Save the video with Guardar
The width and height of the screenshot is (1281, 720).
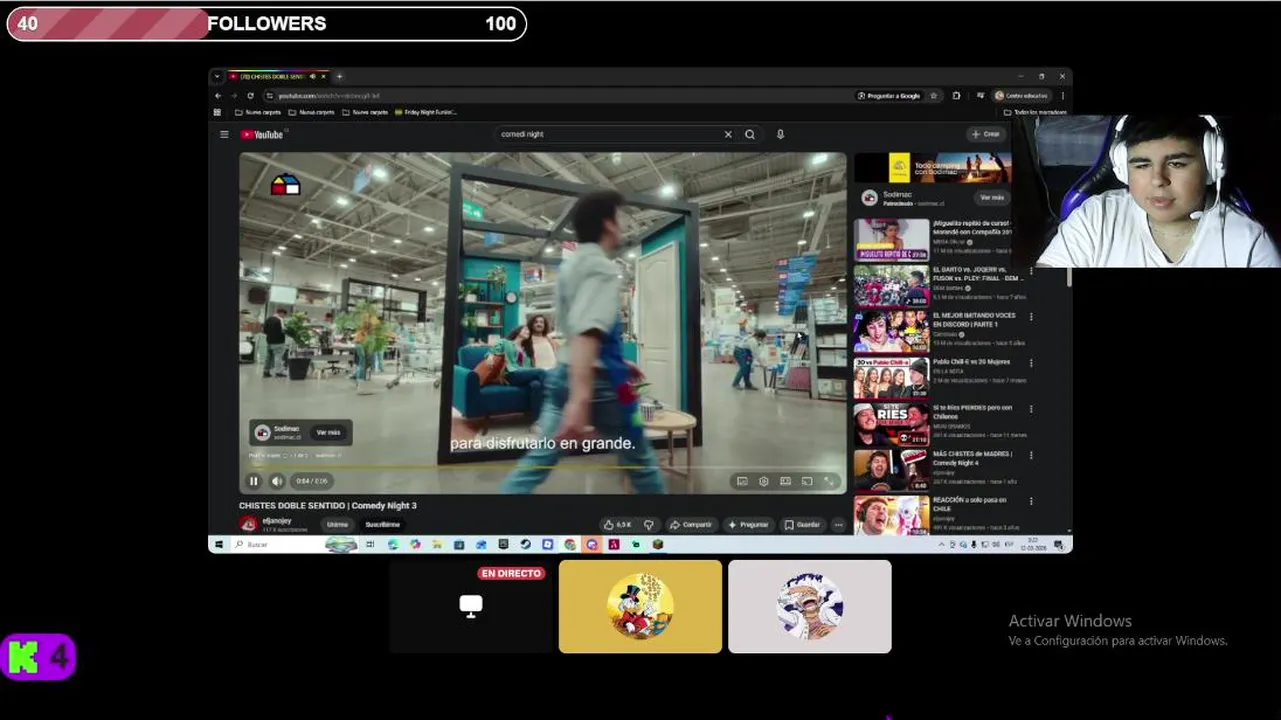pos(802,524)
